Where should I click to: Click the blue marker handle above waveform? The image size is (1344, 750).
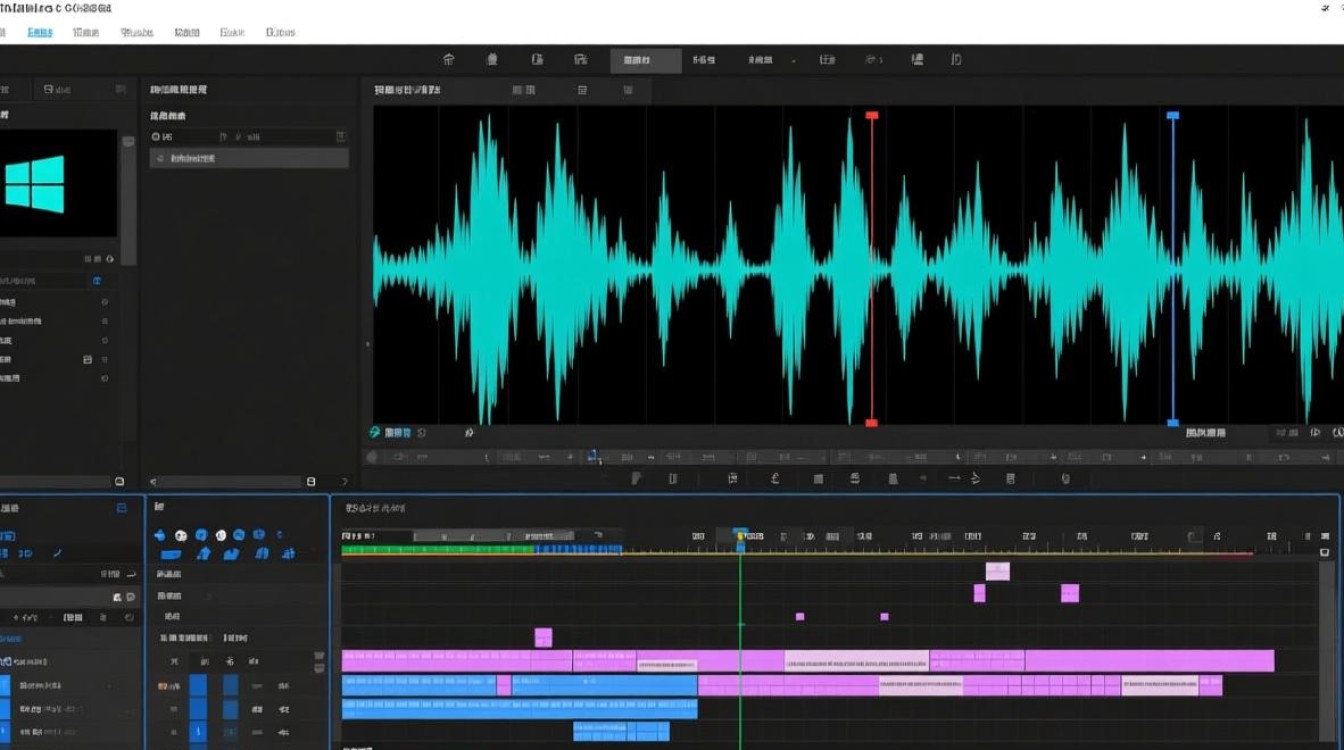[1173, 116]
